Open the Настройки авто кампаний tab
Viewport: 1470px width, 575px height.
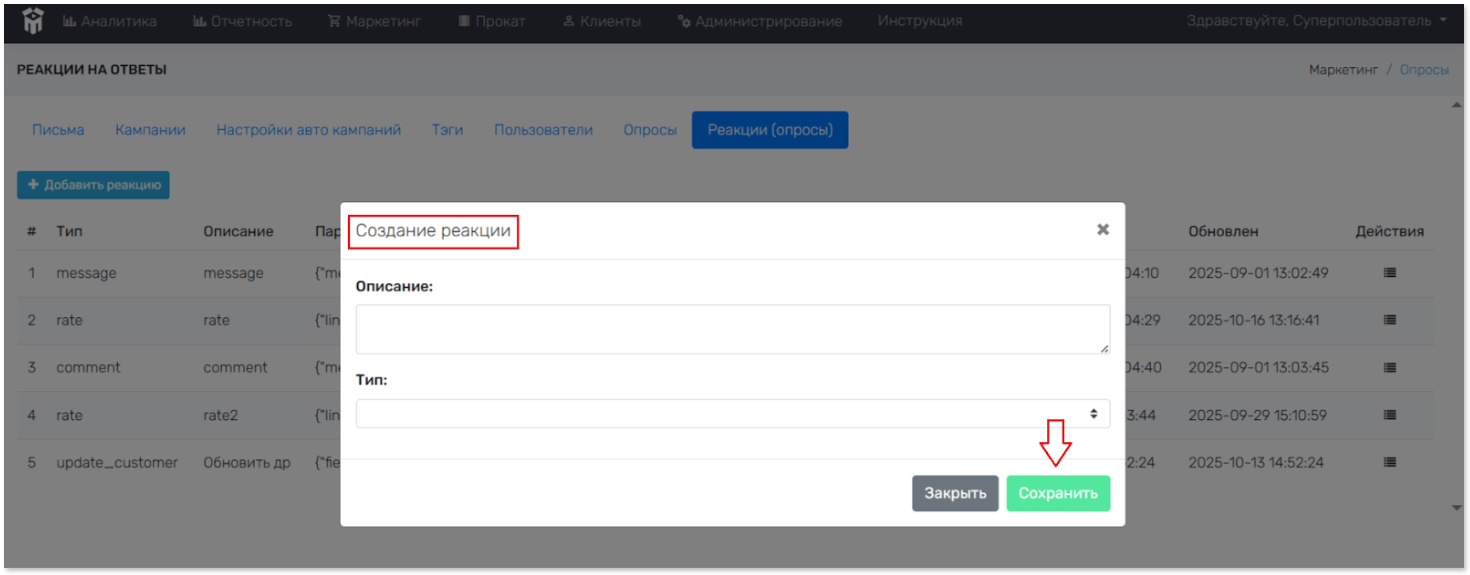pos(308,130)
